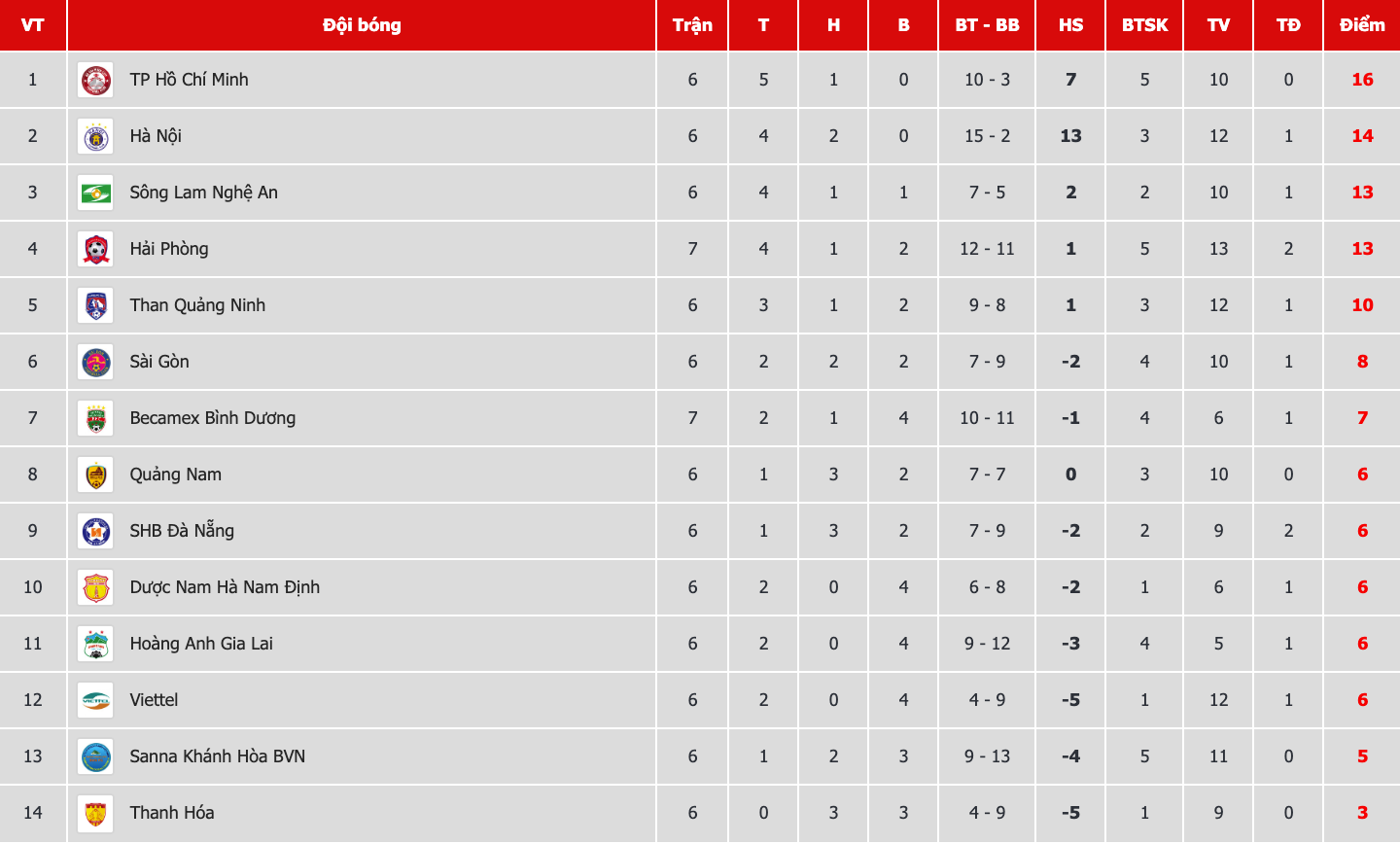The image size is (1400, 844).
Task: Click the TP Hồ Chí Minh club logo
Action: [x=95, y=80]
